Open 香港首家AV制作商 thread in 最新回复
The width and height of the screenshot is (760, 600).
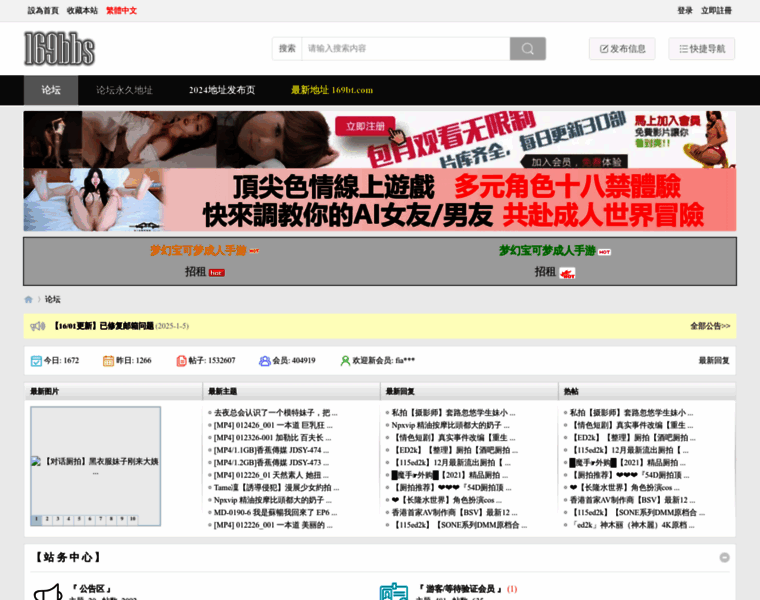[x=454, y=513]
